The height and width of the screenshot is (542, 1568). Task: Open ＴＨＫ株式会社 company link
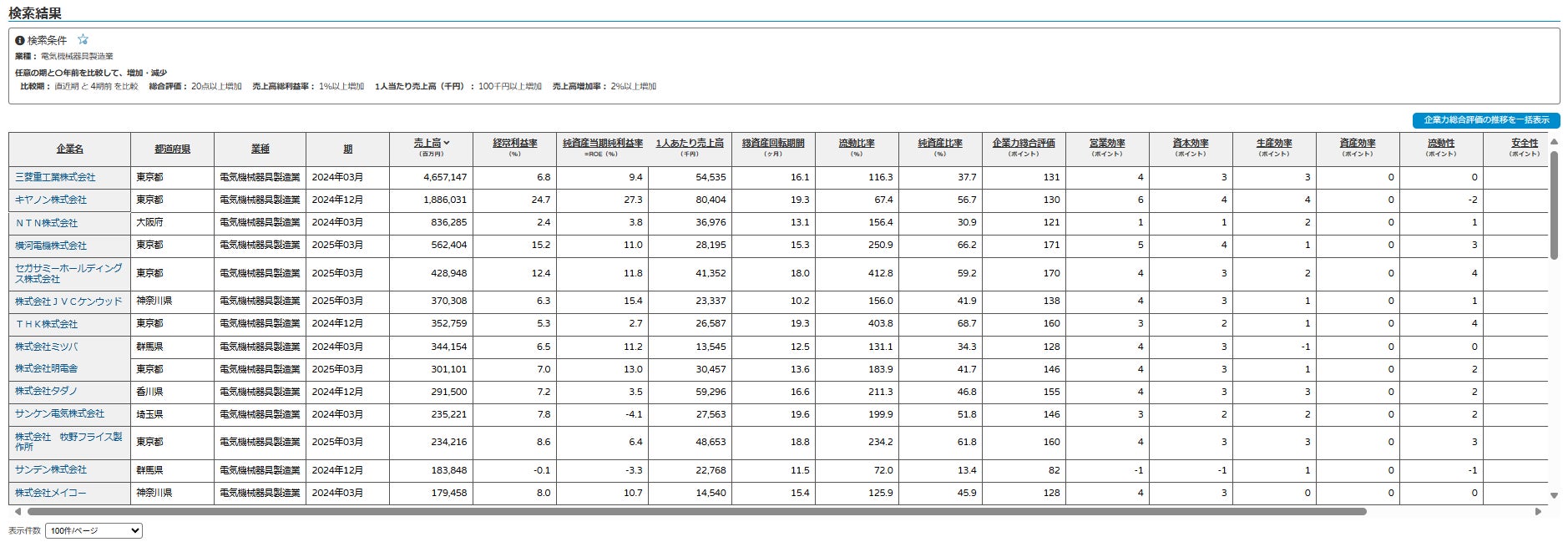click(x=47, y=324)
